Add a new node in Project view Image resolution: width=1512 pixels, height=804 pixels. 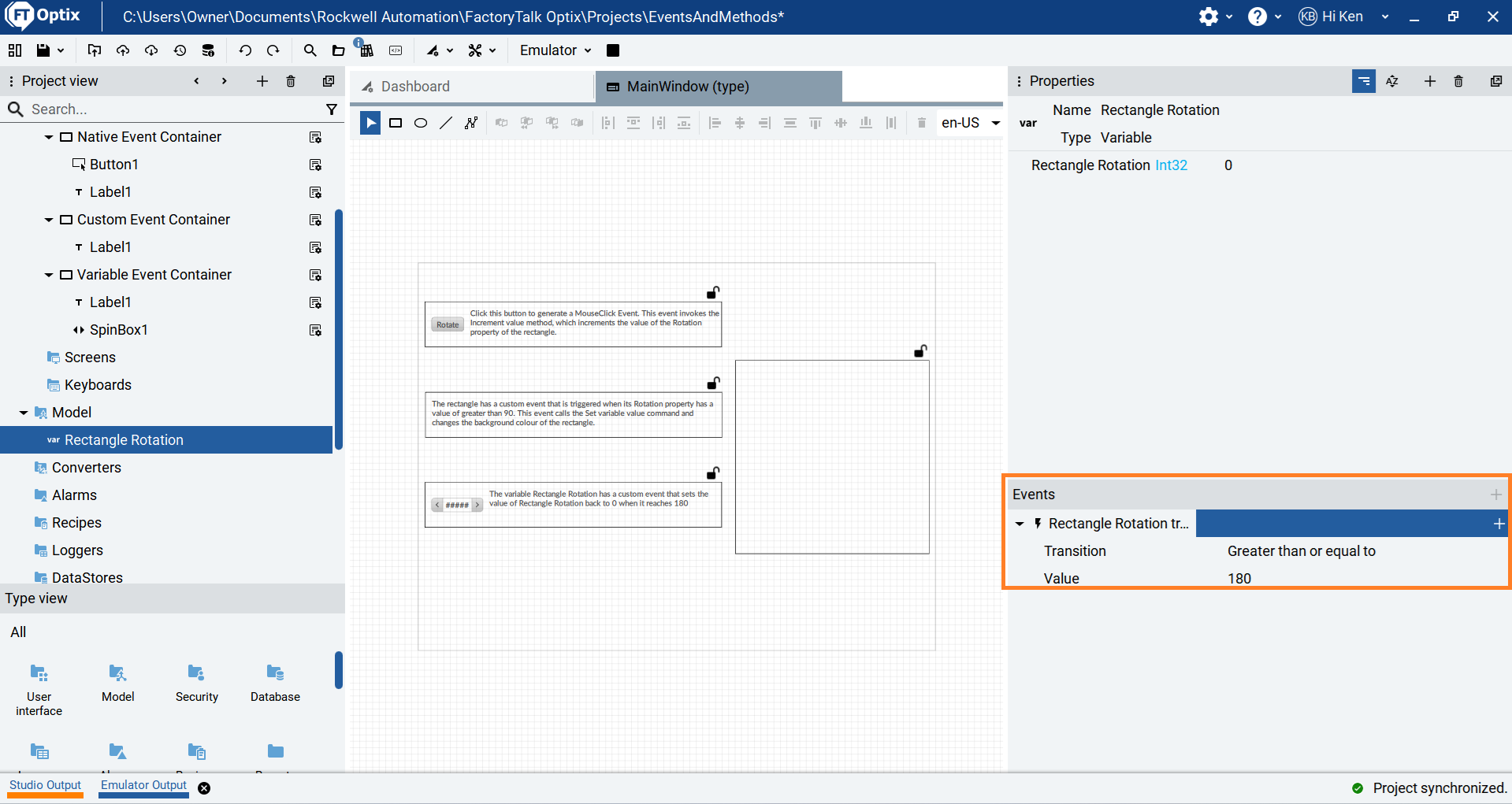point(262,81)
